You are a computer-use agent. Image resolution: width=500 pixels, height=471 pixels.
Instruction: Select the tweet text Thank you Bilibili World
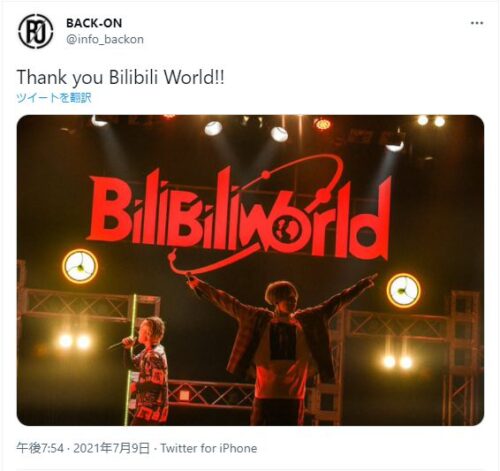pyautogui.click(x=120, y=77)
